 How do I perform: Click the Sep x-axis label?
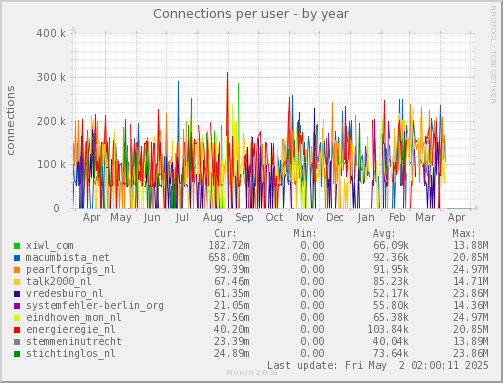tap(244, 218)
